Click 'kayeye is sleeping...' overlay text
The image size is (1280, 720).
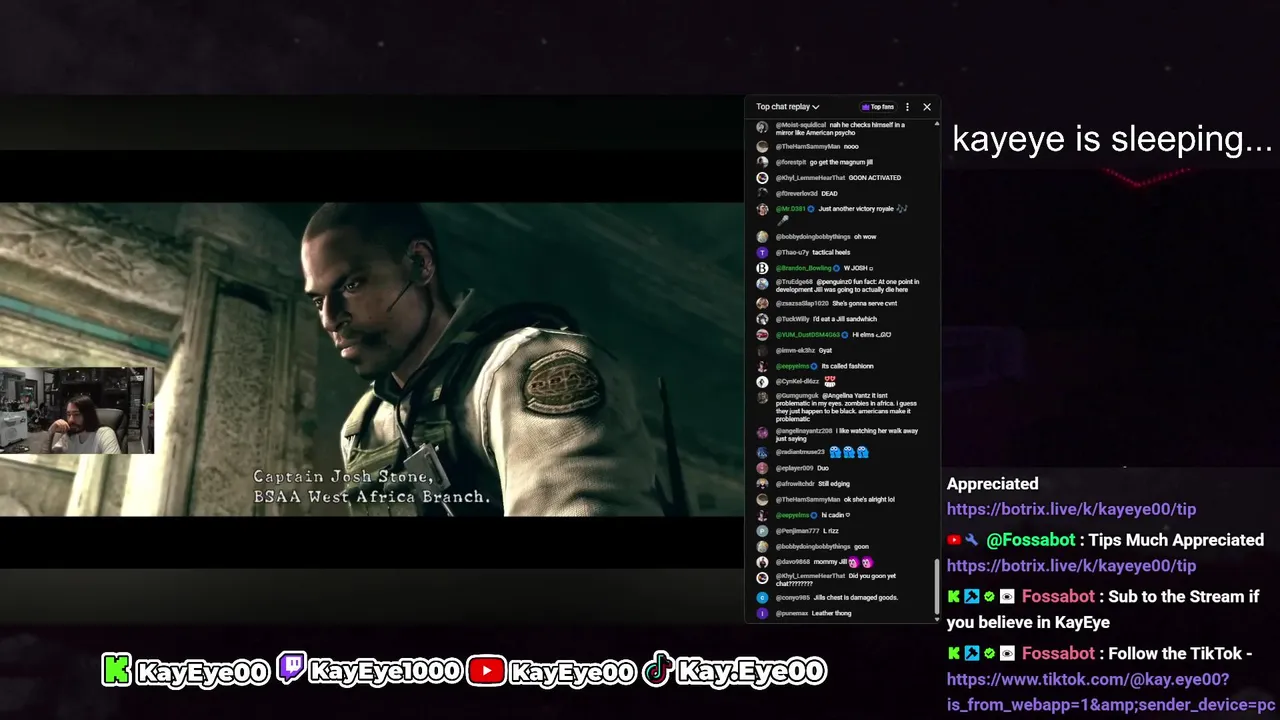point(1112,139)
